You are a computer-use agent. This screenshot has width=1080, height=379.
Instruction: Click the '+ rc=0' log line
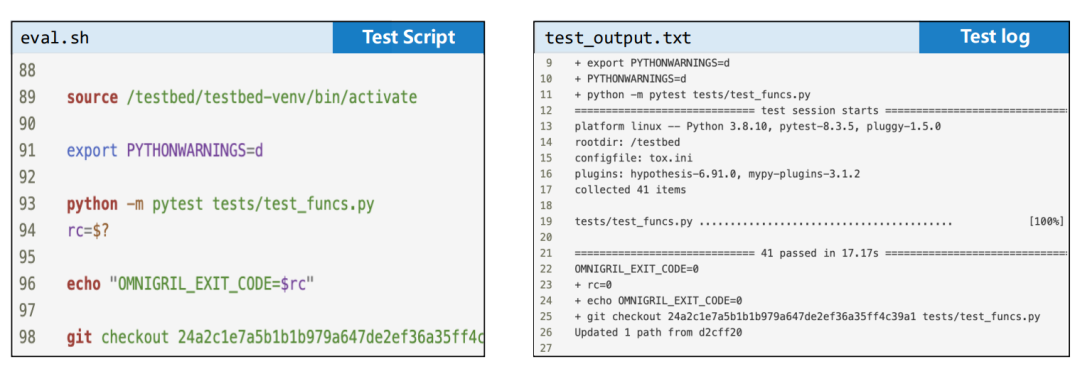click(x=593, y=285)
